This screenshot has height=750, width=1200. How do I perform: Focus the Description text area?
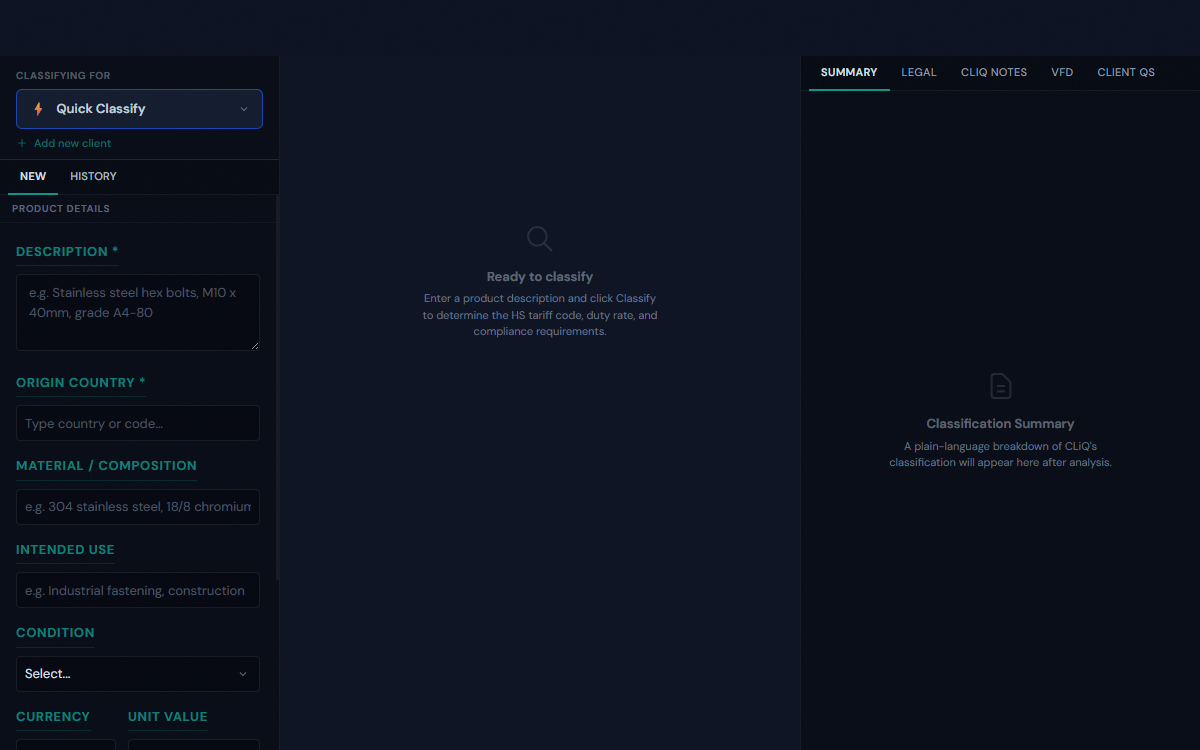(x=138, y=312)
